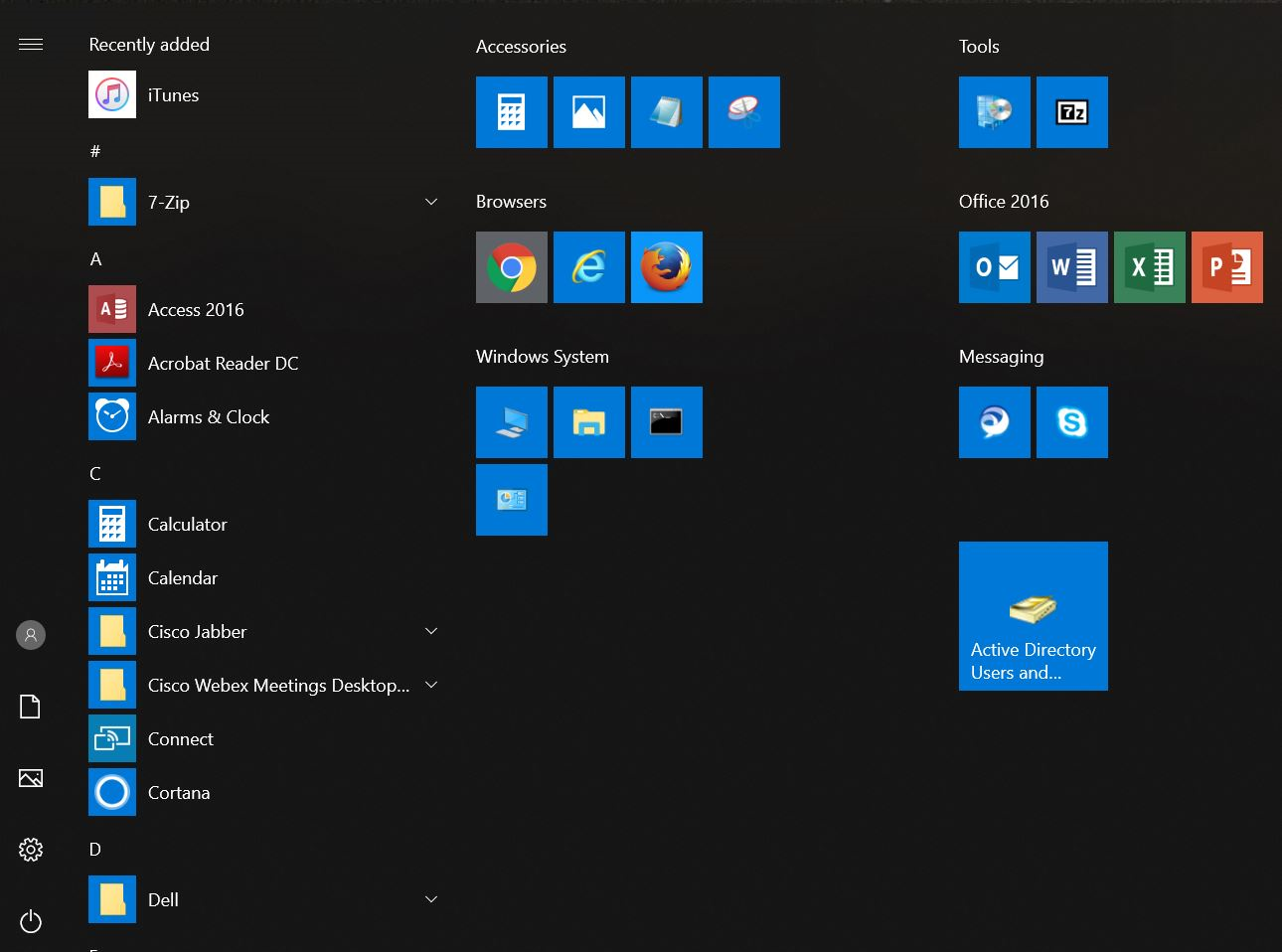Expand the Cisco Jabber folder chevron
This screenshot has height=952, width=1282.
click(431, 631)
